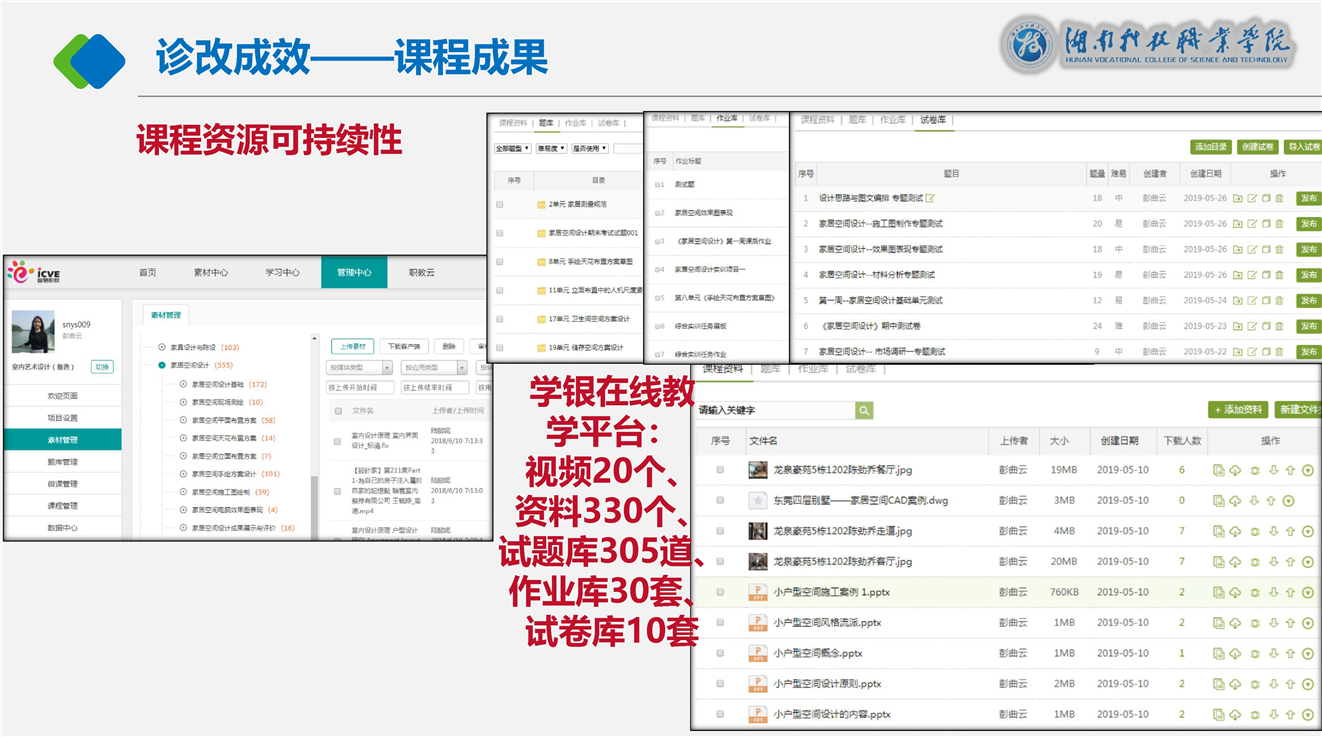Open 题库管理 in the left sidebar

tap(62, 462)
